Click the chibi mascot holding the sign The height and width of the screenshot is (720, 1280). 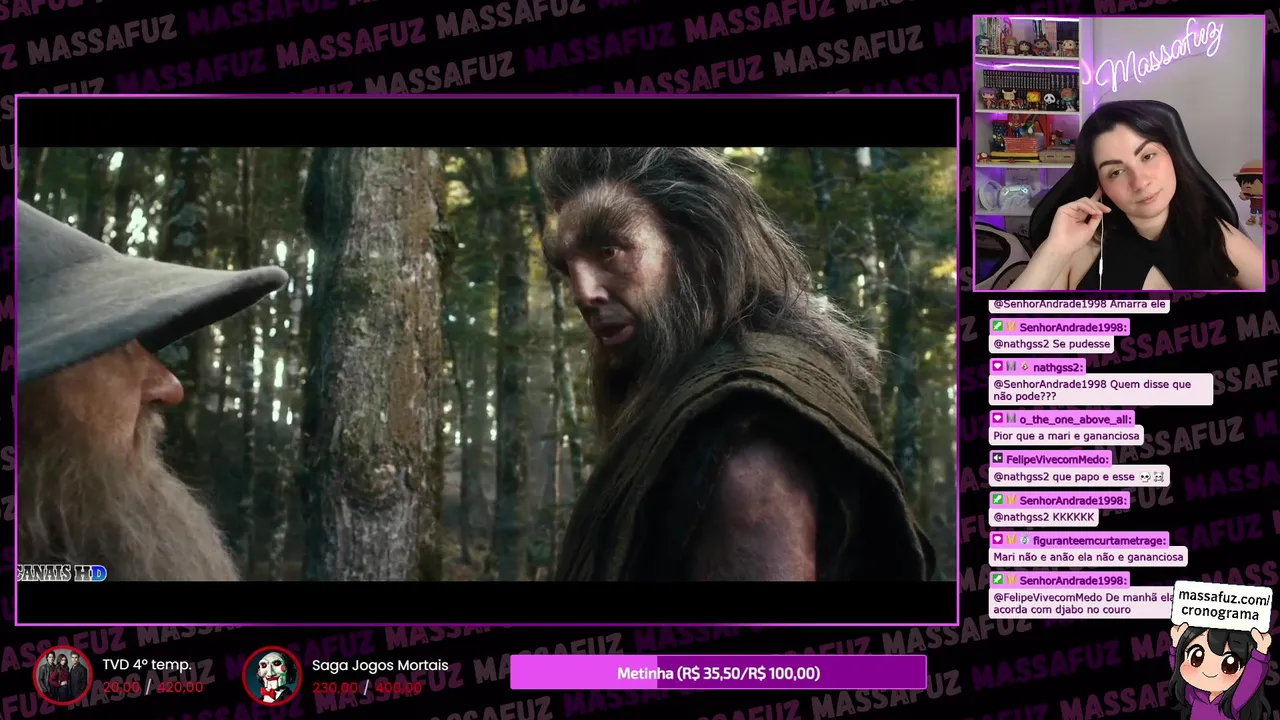1220,668
